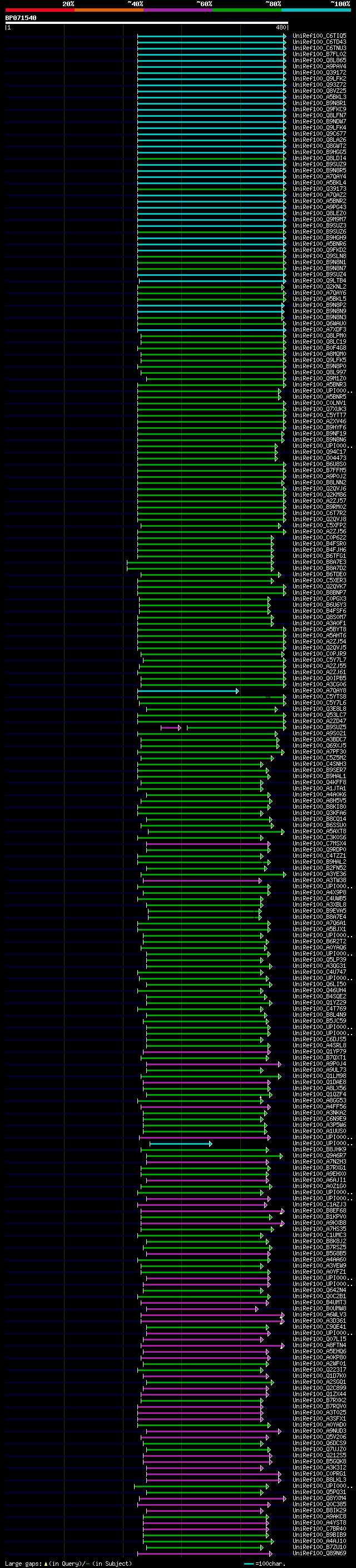Click the label UniRef100_Q4KFF8
The width and height of the screenshot is (356, 1568).
click(x=319, y=782)
